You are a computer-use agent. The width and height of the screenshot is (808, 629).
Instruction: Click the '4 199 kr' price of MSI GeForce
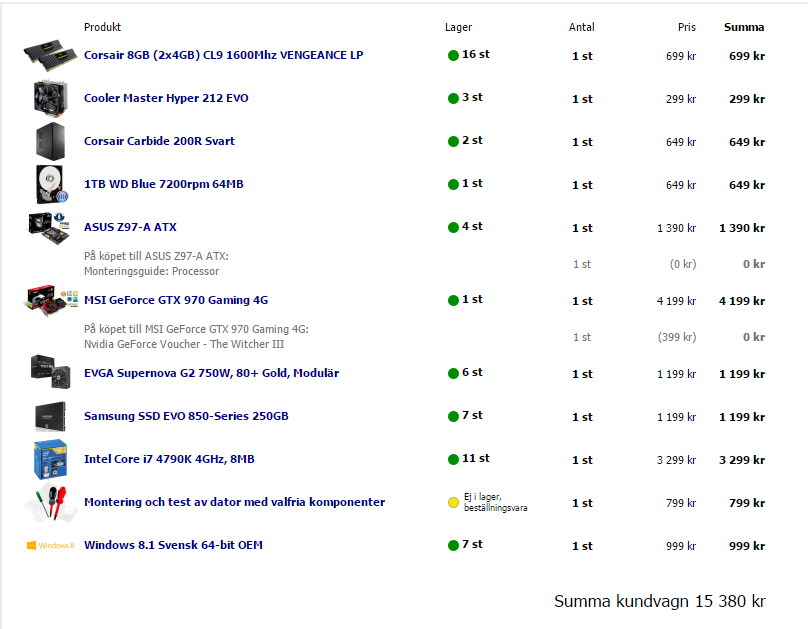click(676, 301)
